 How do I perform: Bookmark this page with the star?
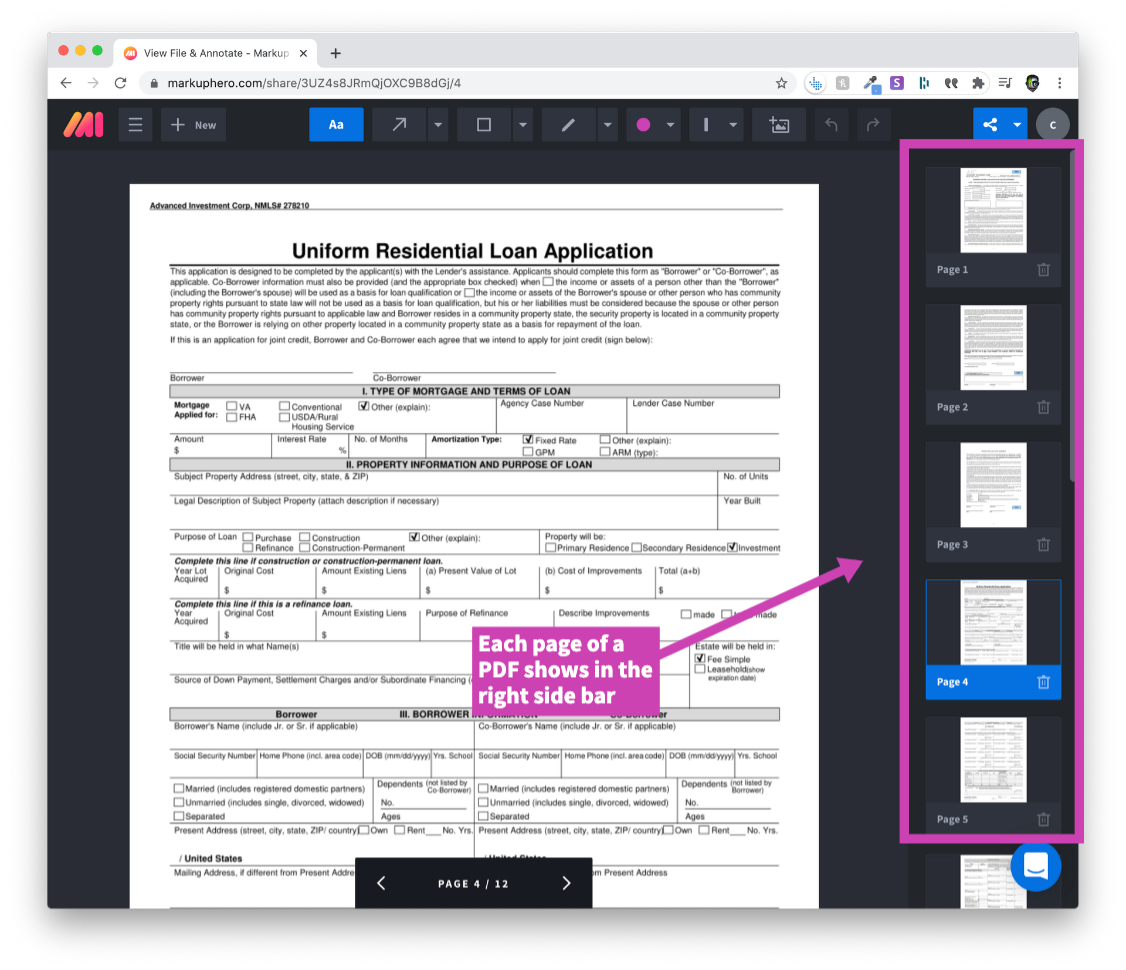pyautogui.click(x=781, y=83)
